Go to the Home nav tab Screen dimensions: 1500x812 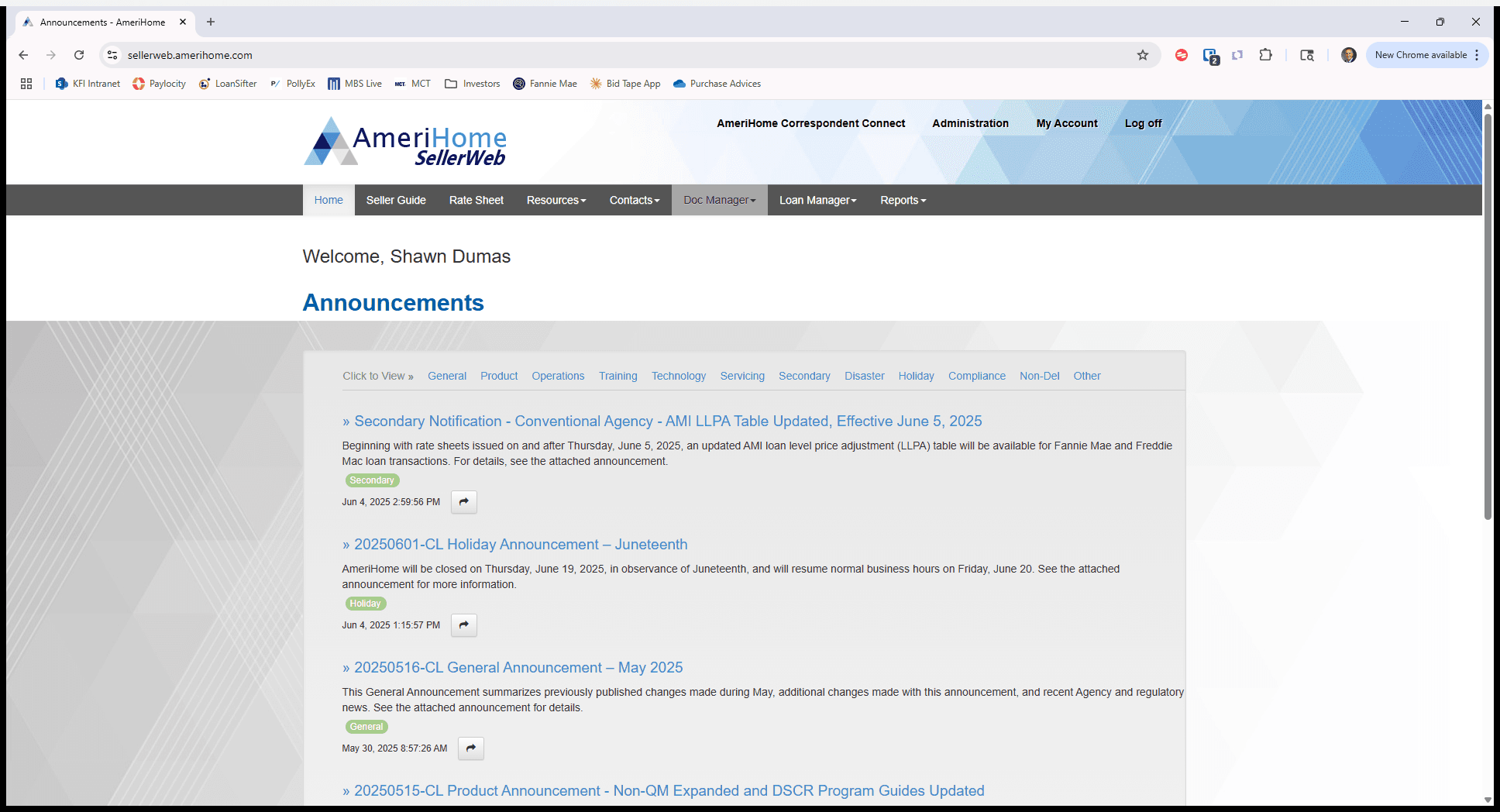(329, 200)
